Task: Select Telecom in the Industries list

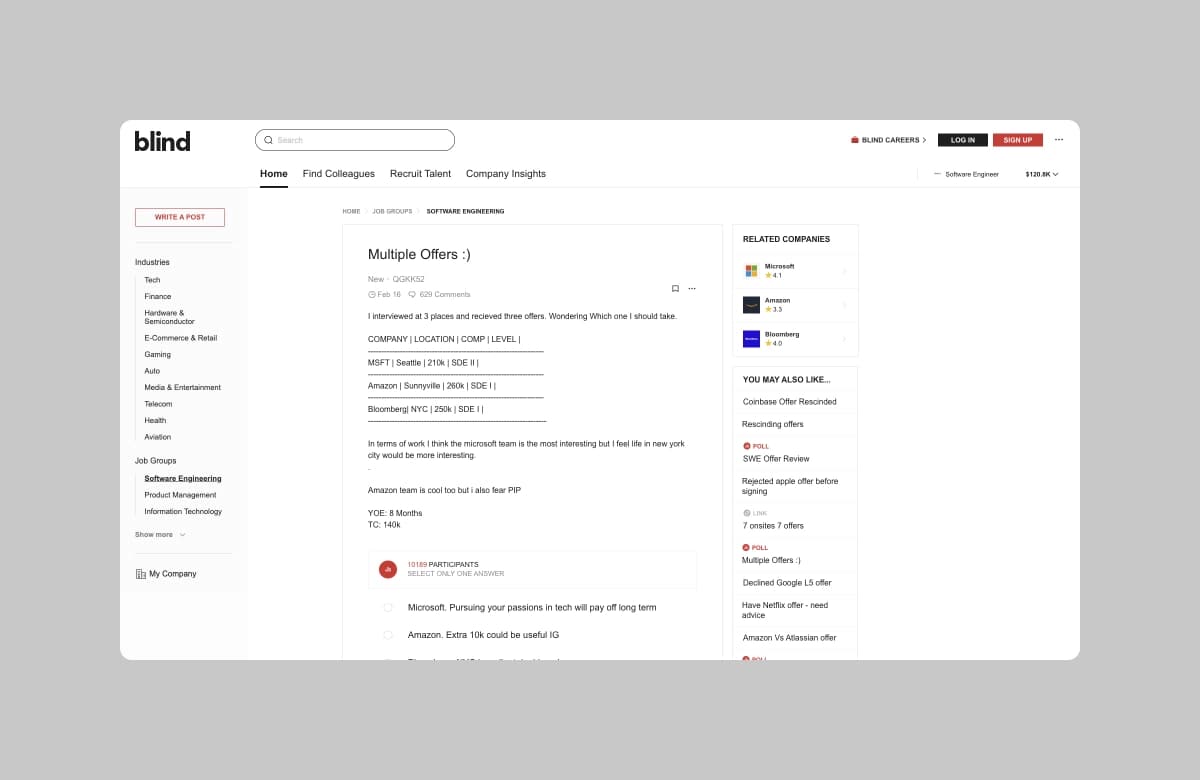Action: pos(158,404)
